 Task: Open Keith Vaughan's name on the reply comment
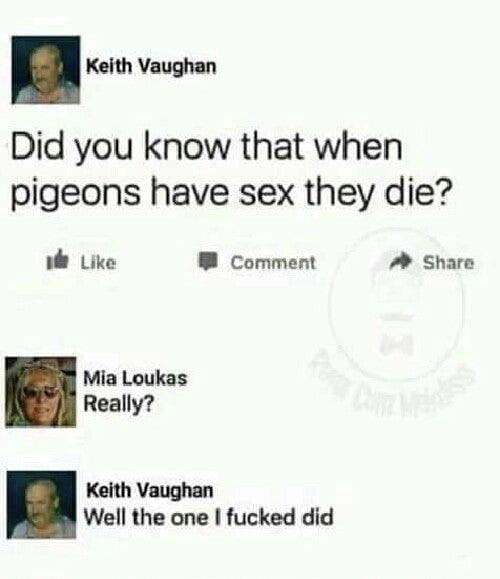pyautogui.click(x=150, y=490)
